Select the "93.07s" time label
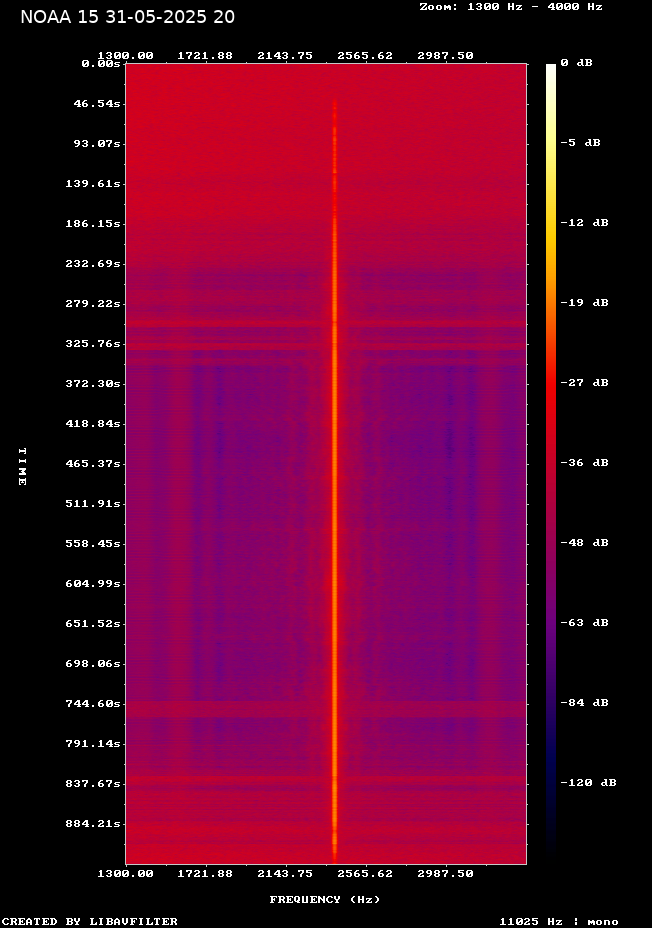The height and width of the screenshot is (928, 652). pos(97,144)
